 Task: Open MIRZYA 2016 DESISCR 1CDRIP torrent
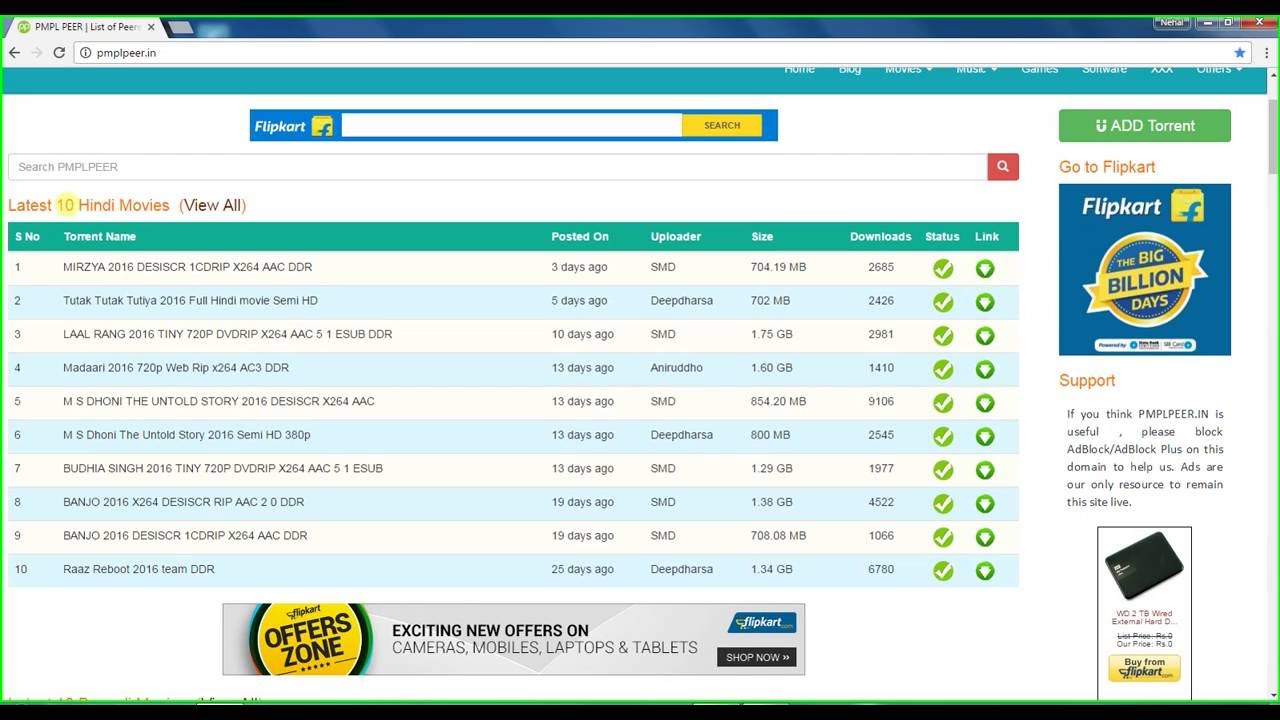pyautogui.click(x=187, y=267)
